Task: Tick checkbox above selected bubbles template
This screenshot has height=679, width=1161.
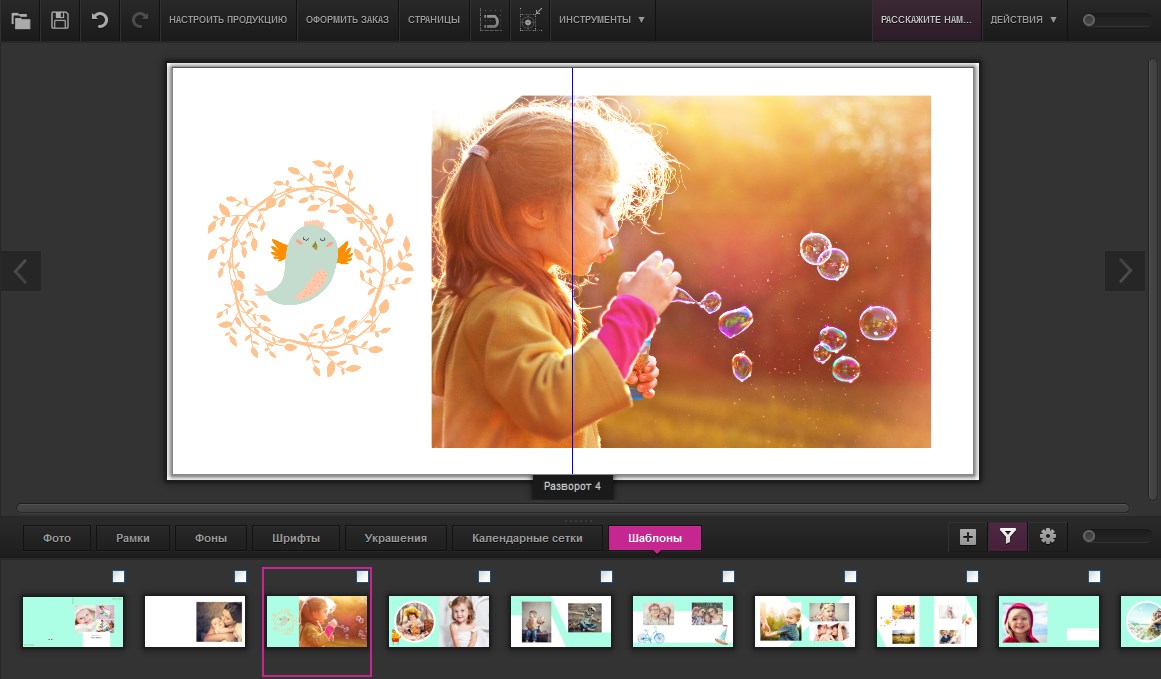Action: point(362,576)
